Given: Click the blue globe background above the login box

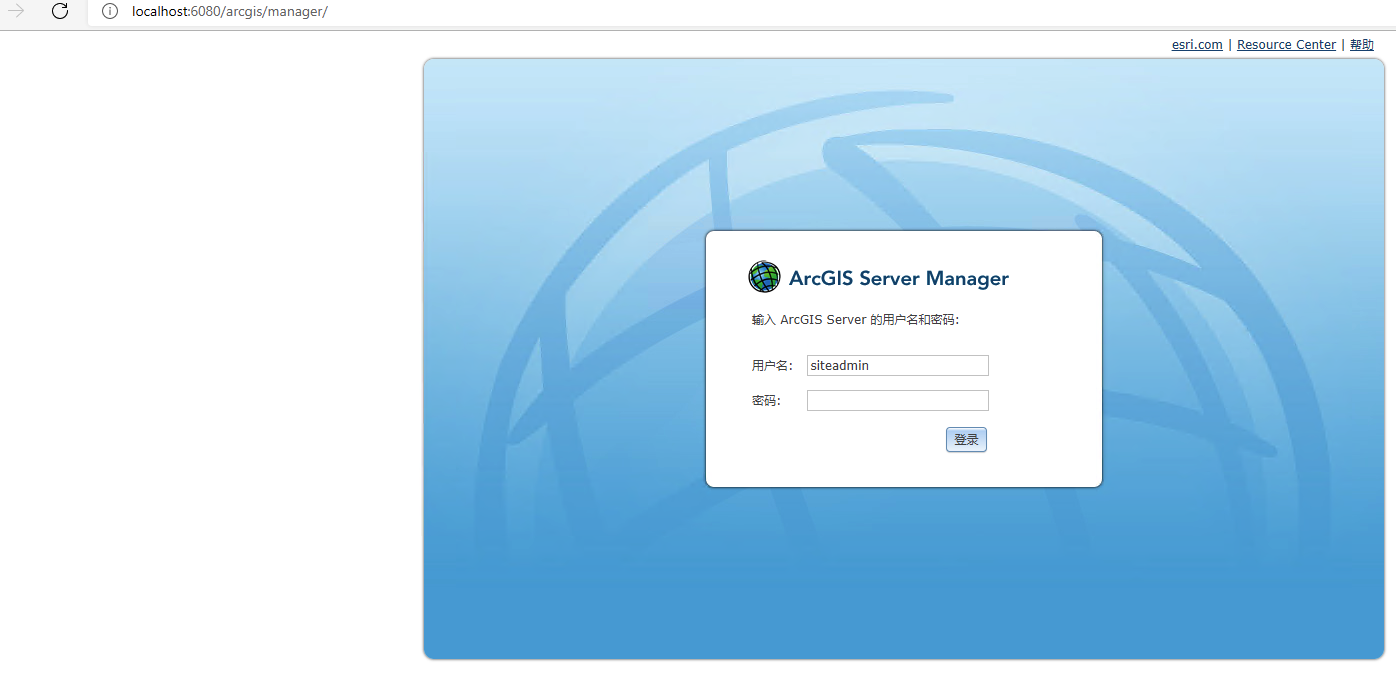Looking at the screenshot, I should click(900, 150).
